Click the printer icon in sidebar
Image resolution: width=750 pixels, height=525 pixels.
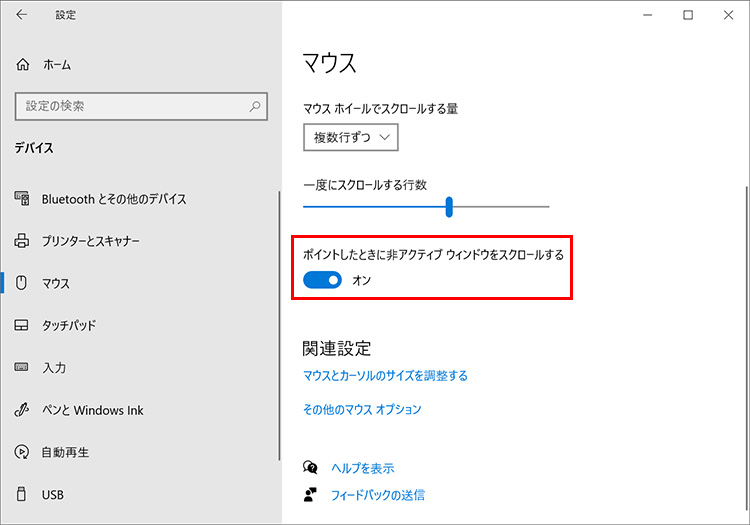23,241
